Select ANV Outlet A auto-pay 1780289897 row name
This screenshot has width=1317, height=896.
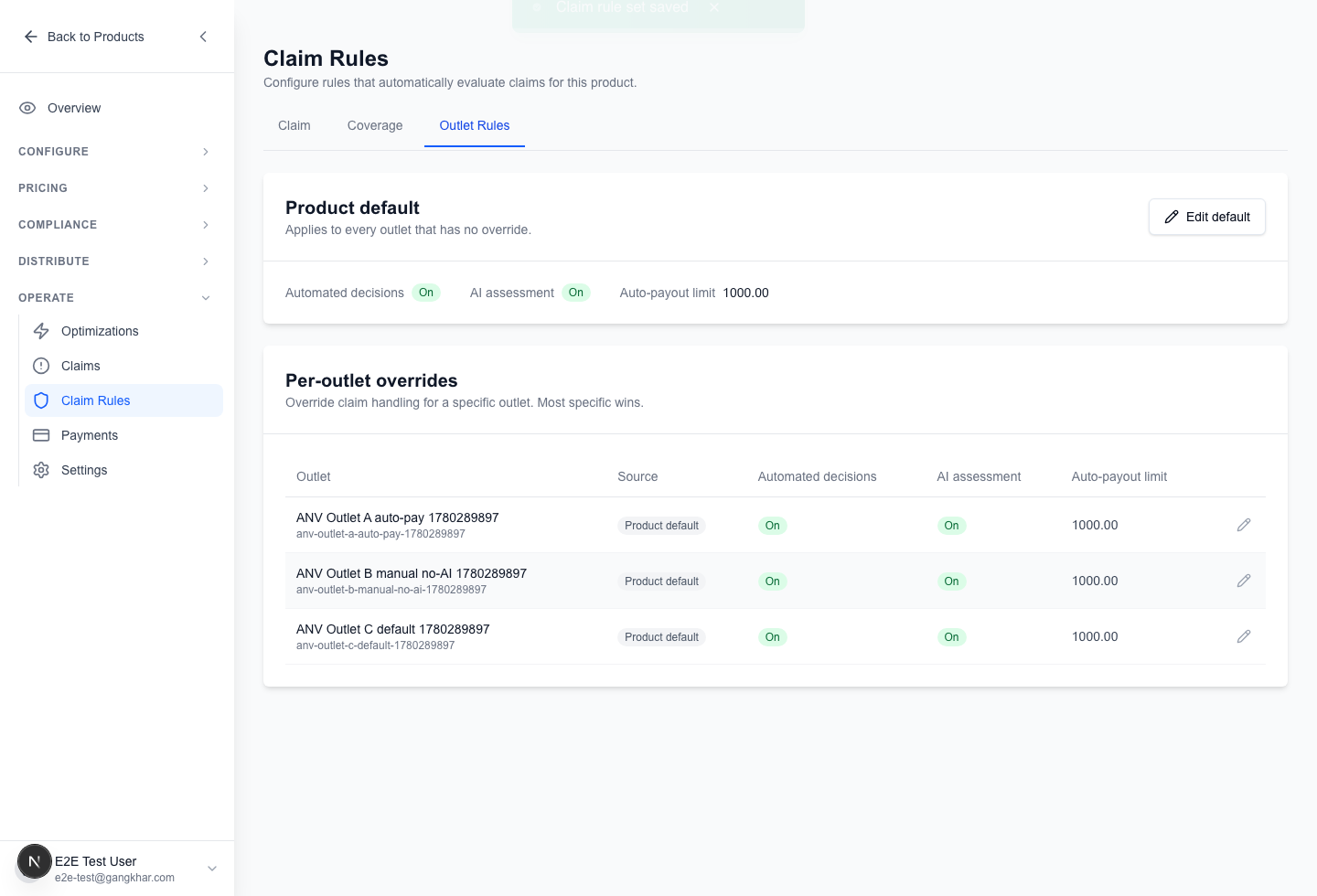tap(398, 517)
